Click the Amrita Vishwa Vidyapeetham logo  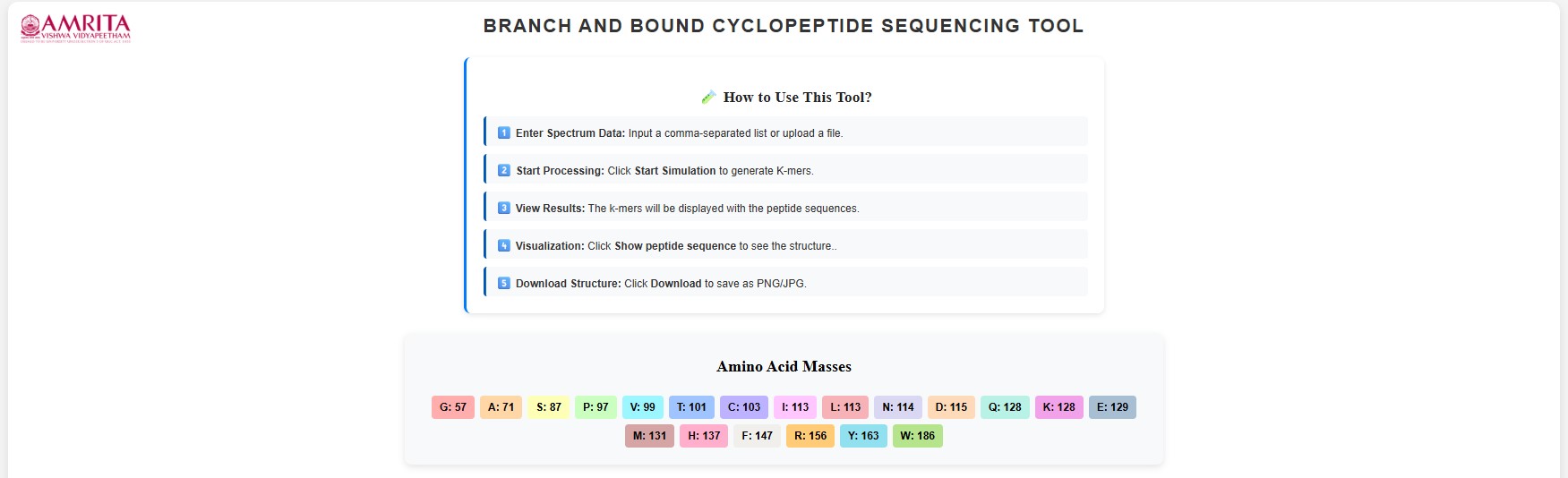76,28
